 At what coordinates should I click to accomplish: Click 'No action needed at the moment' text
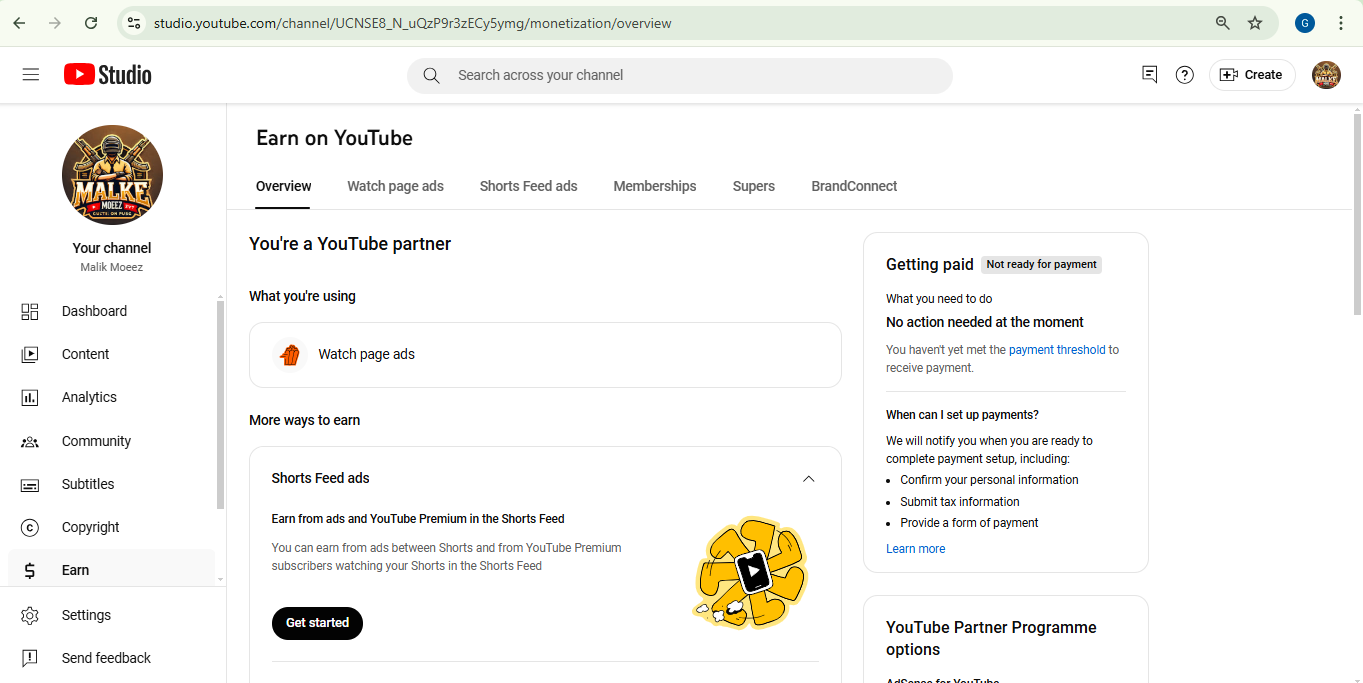[985, 322]
